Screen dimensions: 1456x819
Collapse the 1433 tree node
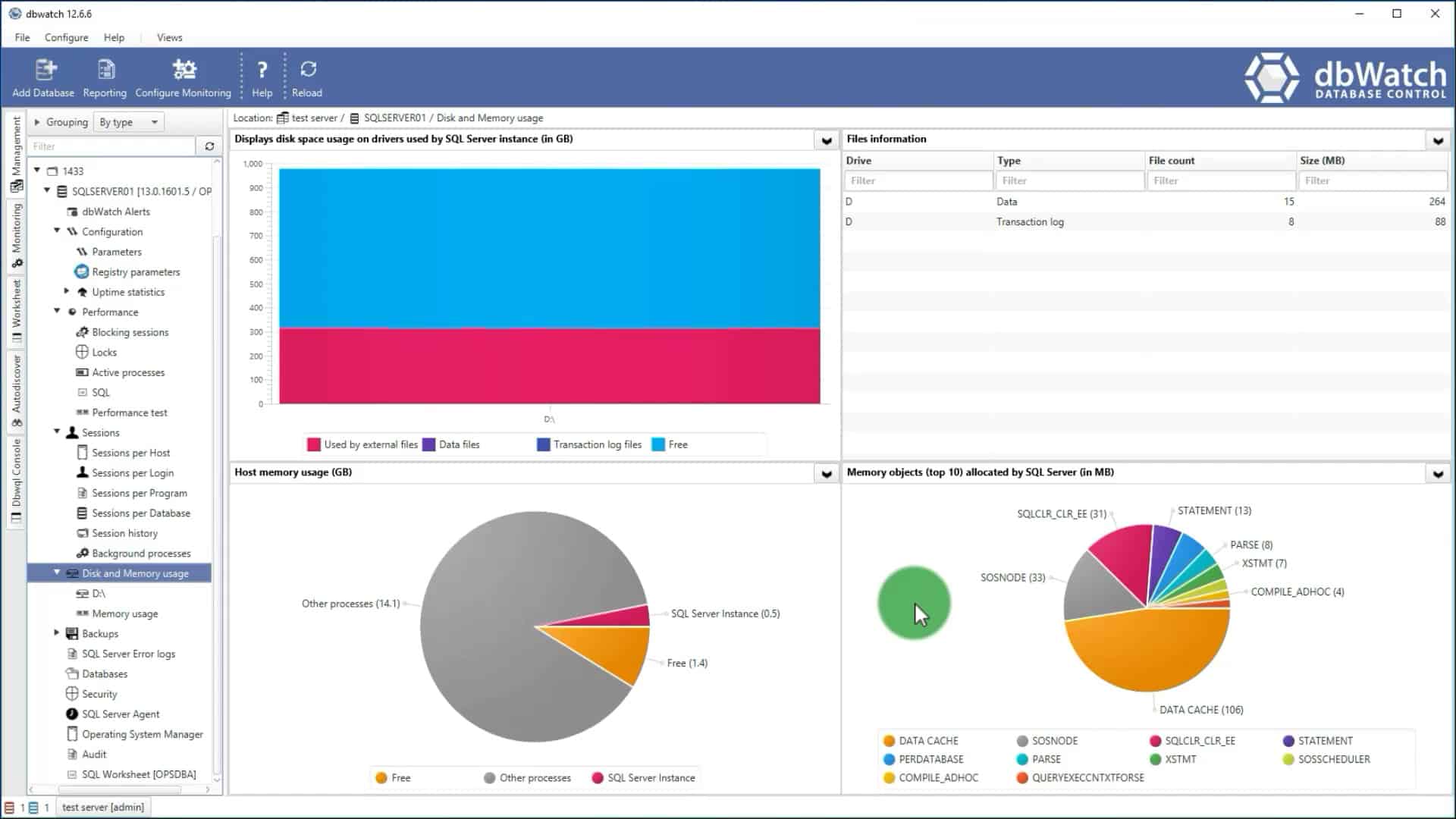[x=37, y=171]
